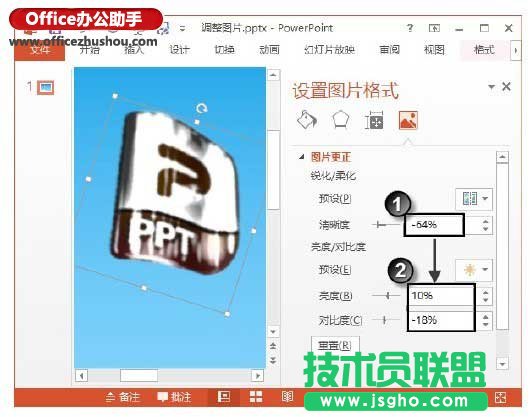Click the horizontal scrollbar thumb
This screenshot has height=417, width=531.
[x=139, y=375]
